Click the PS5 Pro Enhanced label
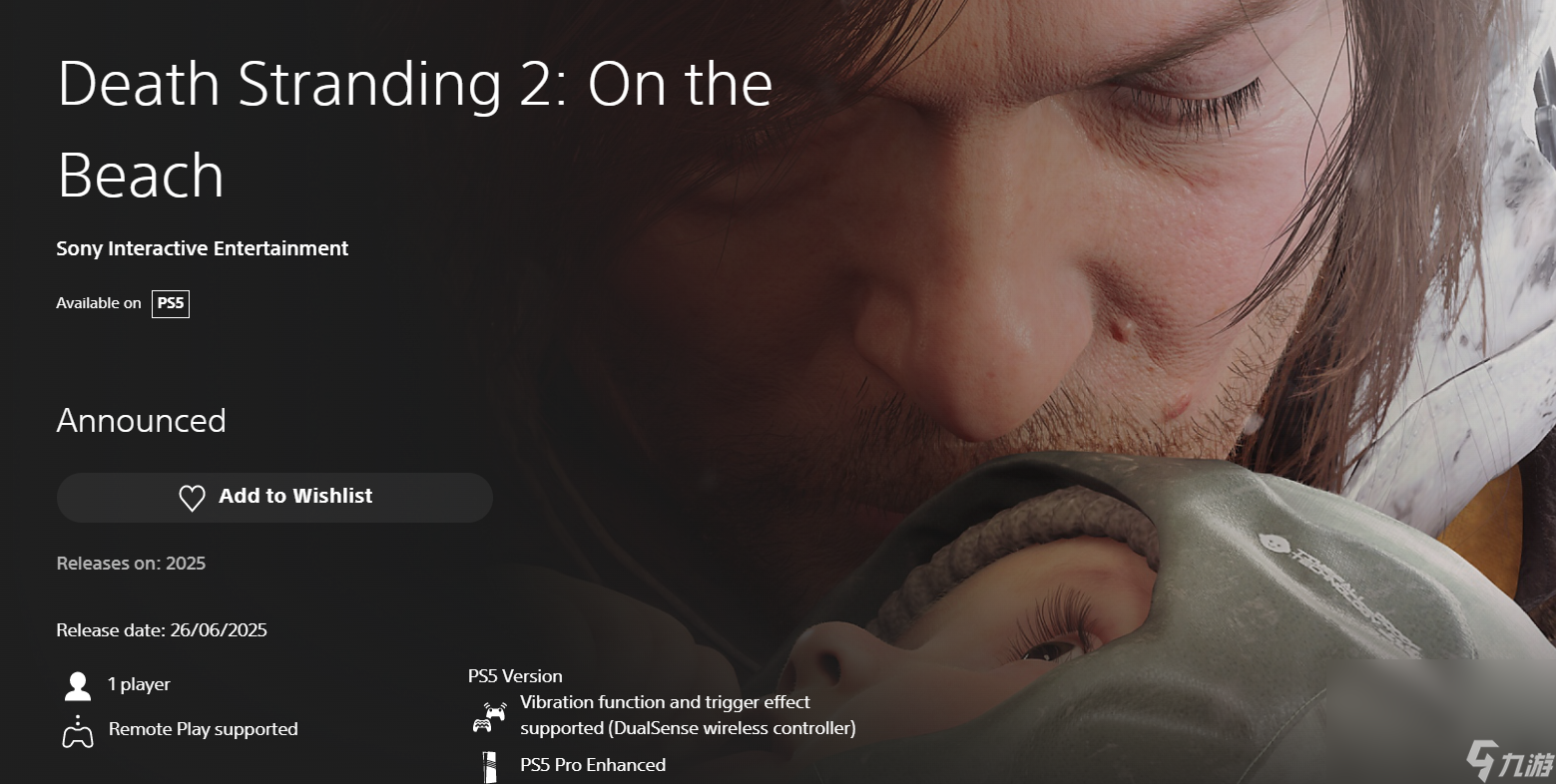This screenshot has height=784, width=1556. click(x=593, y=765)
